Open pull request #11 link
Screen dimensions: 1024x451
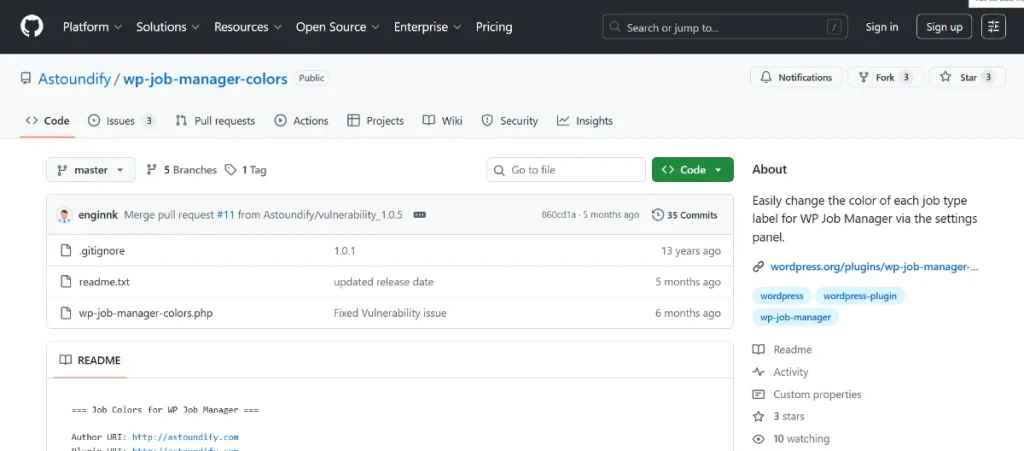[225, 215]
